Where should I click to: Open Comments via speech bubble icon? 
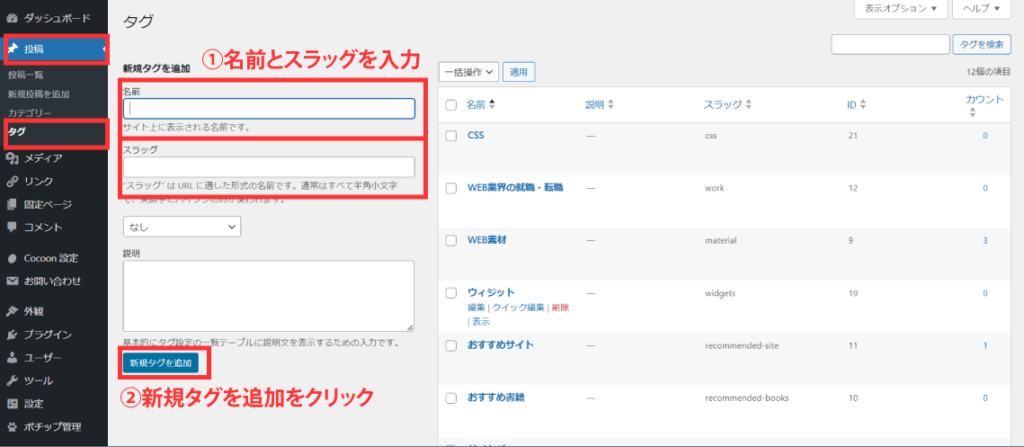tap(12, 227)
